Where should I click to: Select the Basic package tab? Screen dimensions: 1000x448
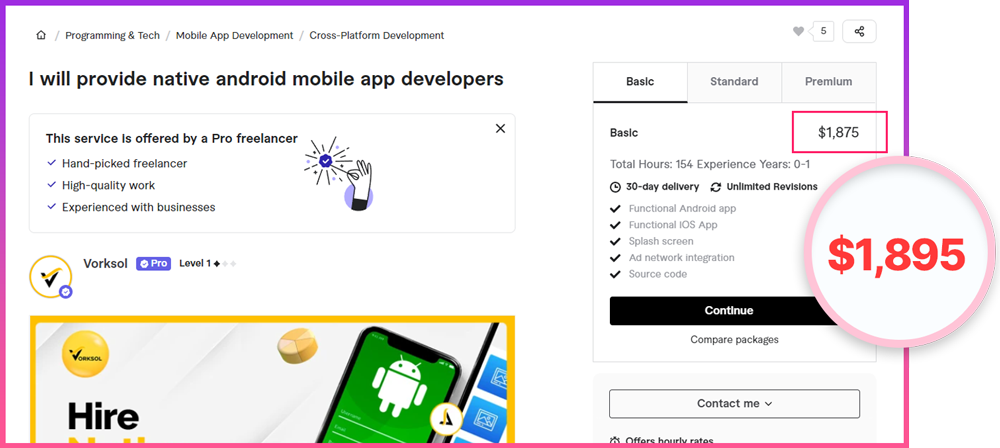pos(640,82)
